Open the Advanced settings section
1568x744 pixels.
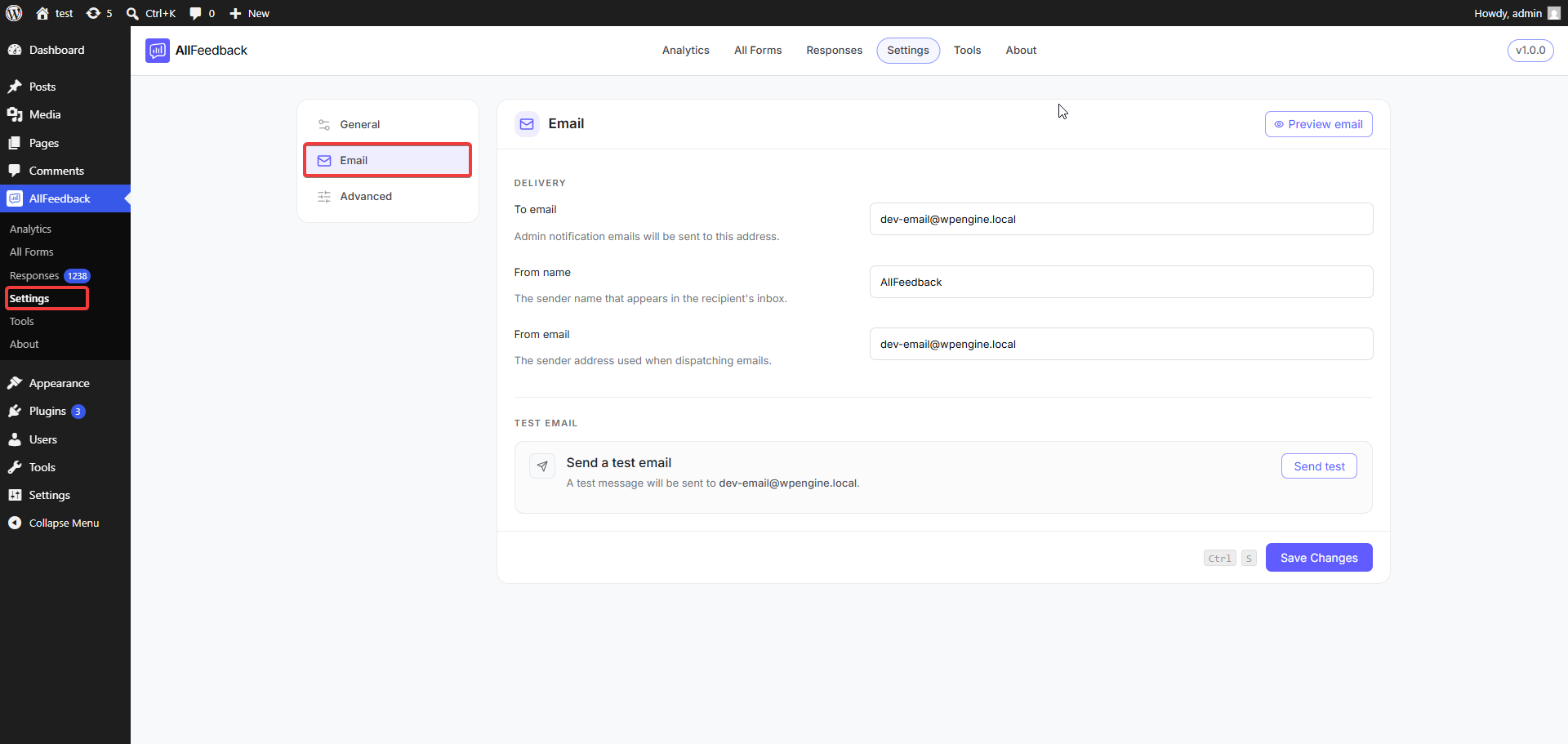pos(388,197)
